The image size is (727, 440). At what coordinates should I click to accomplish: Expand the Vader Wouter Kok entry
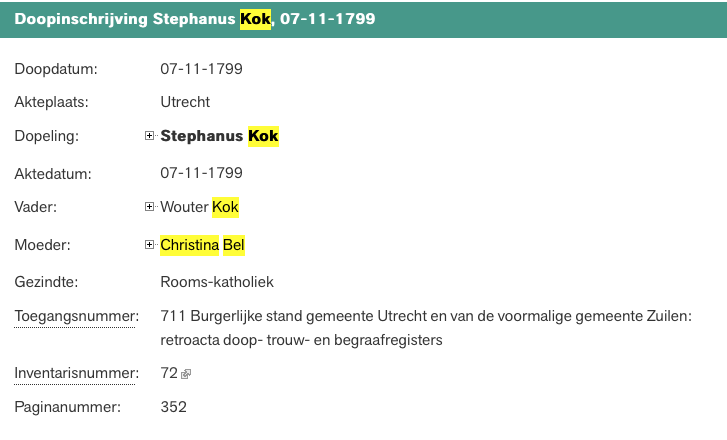150,207
